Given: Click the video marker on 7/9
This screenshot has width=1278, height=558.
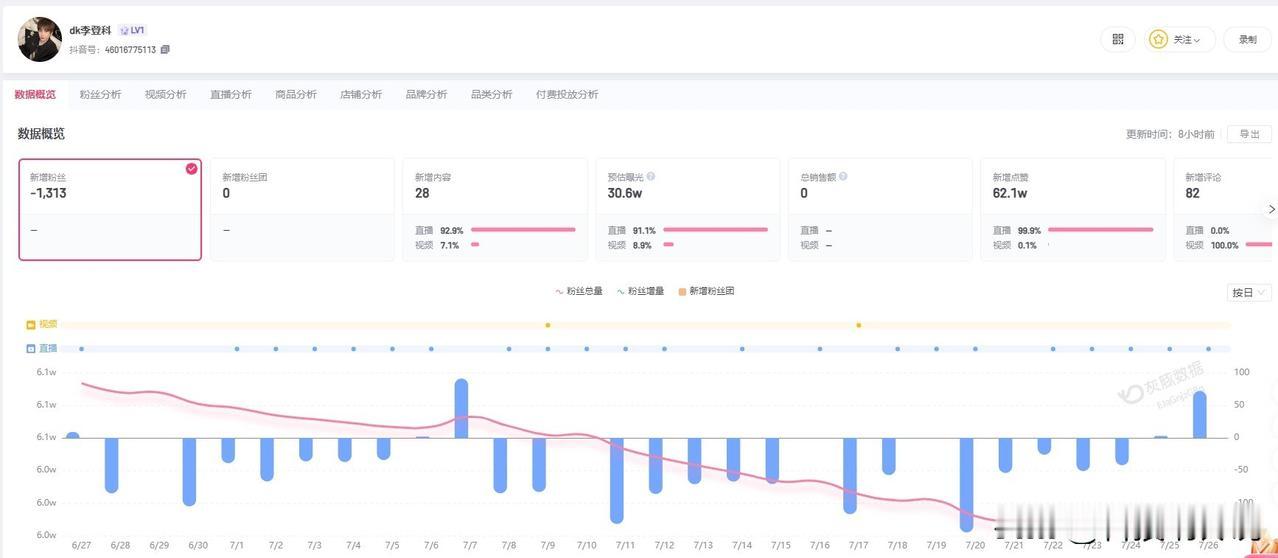Looking at the screenshot, I should pos(547,325).
